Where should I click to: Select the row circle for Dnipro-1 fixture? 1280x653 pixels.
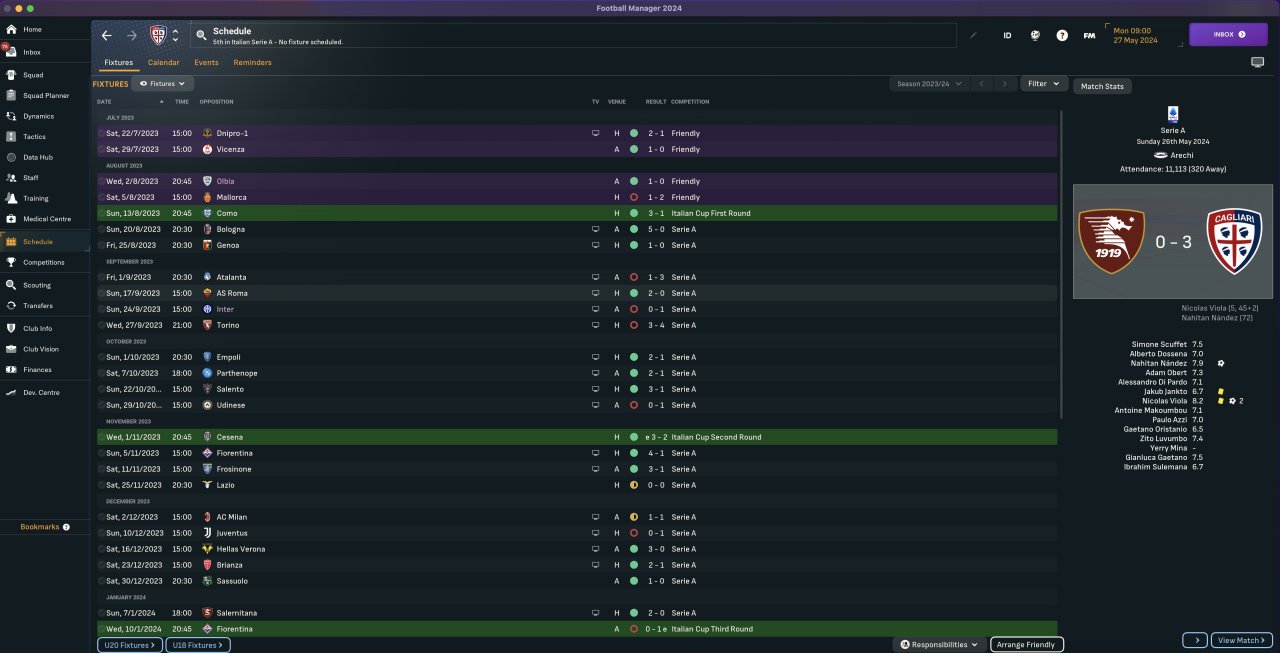(101, 133)
